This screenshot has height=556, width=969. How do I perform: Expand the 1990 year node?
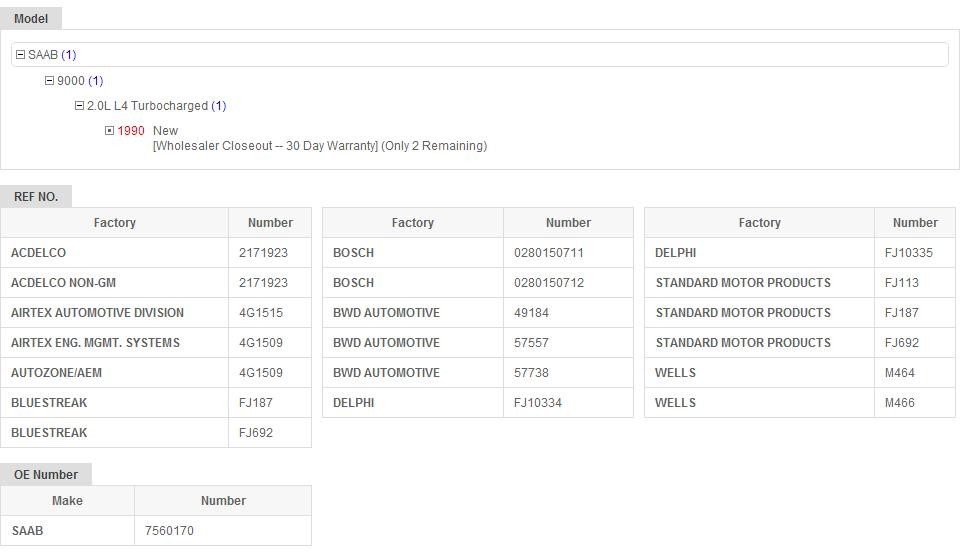tap(110, 131)
